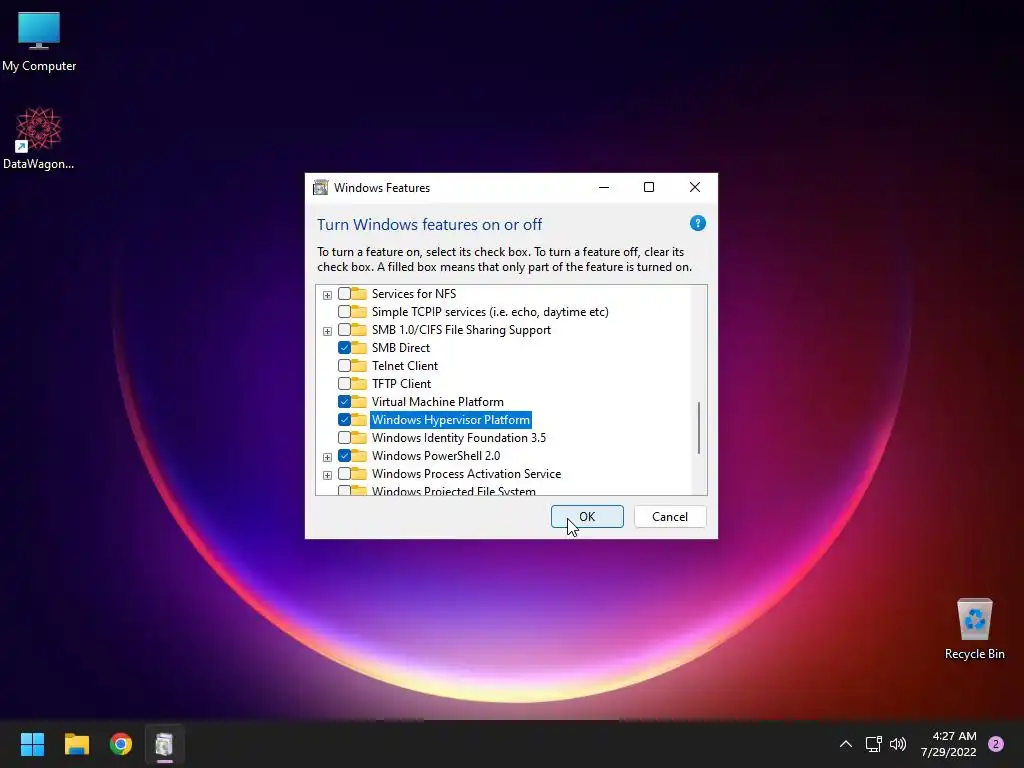Check Windows Process Activation Service box
1024x768 pixels.
(344, 473)
